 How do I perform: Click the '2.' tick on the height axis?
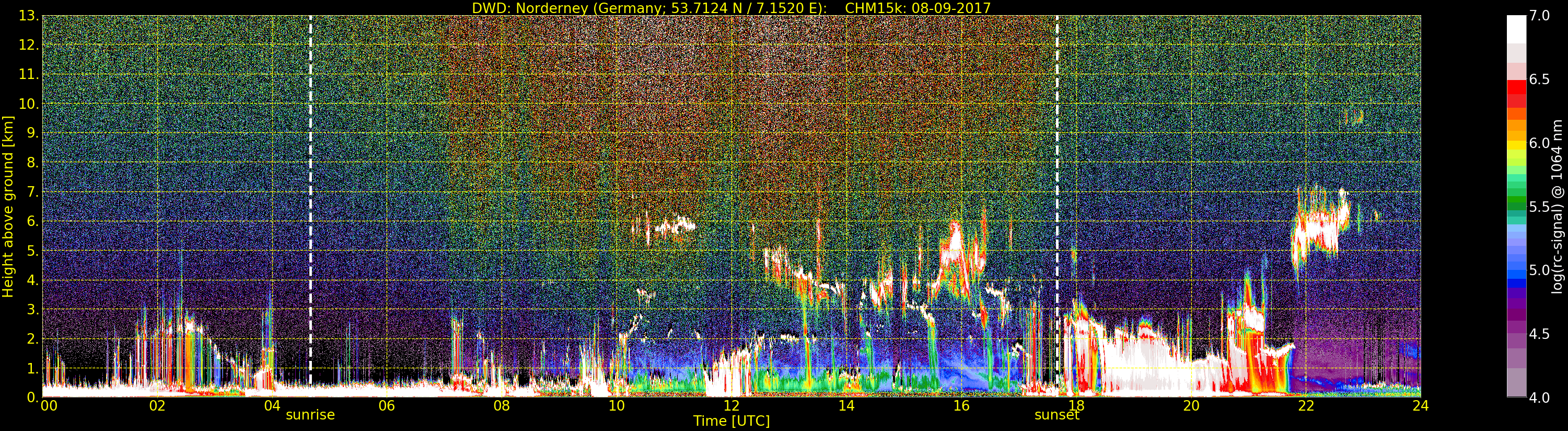point(33,338)
